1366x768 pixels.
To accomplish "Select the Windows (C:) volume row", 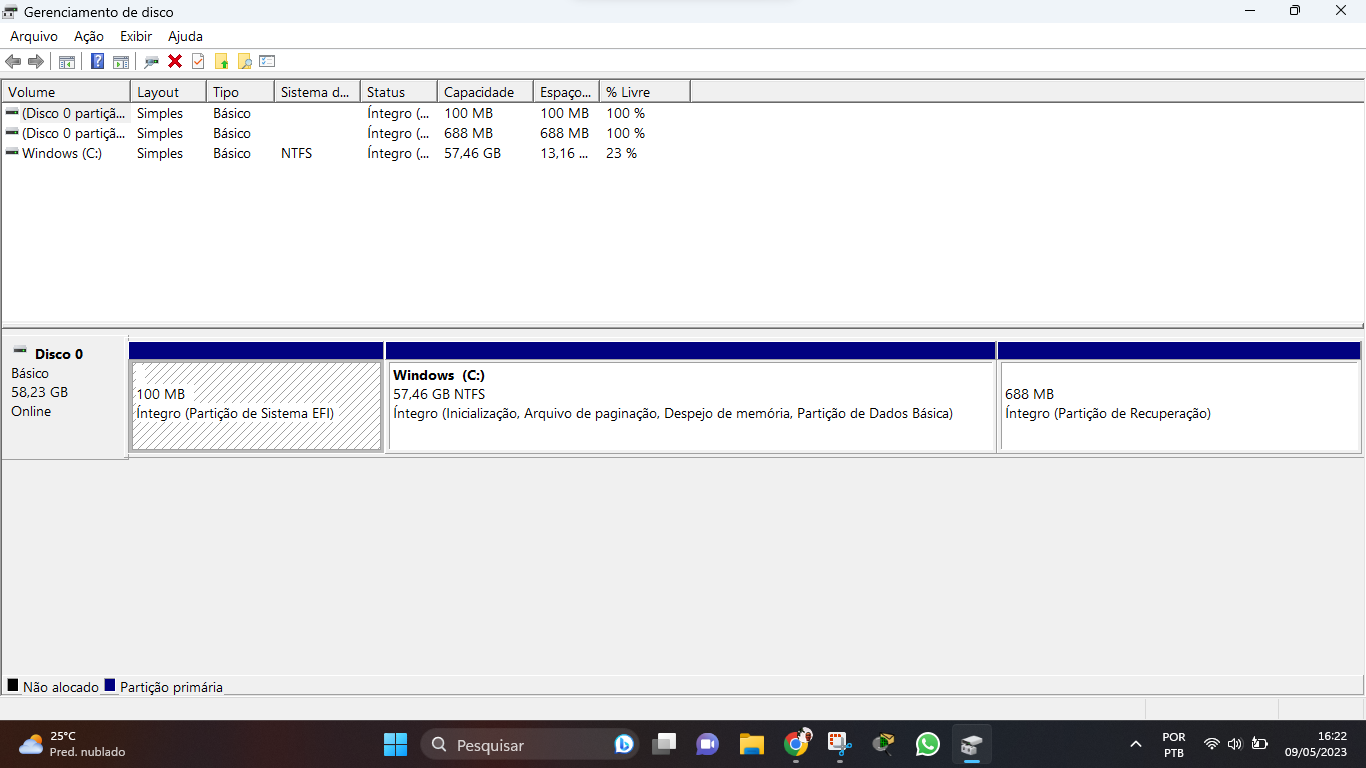I will (x=346, y=153).
